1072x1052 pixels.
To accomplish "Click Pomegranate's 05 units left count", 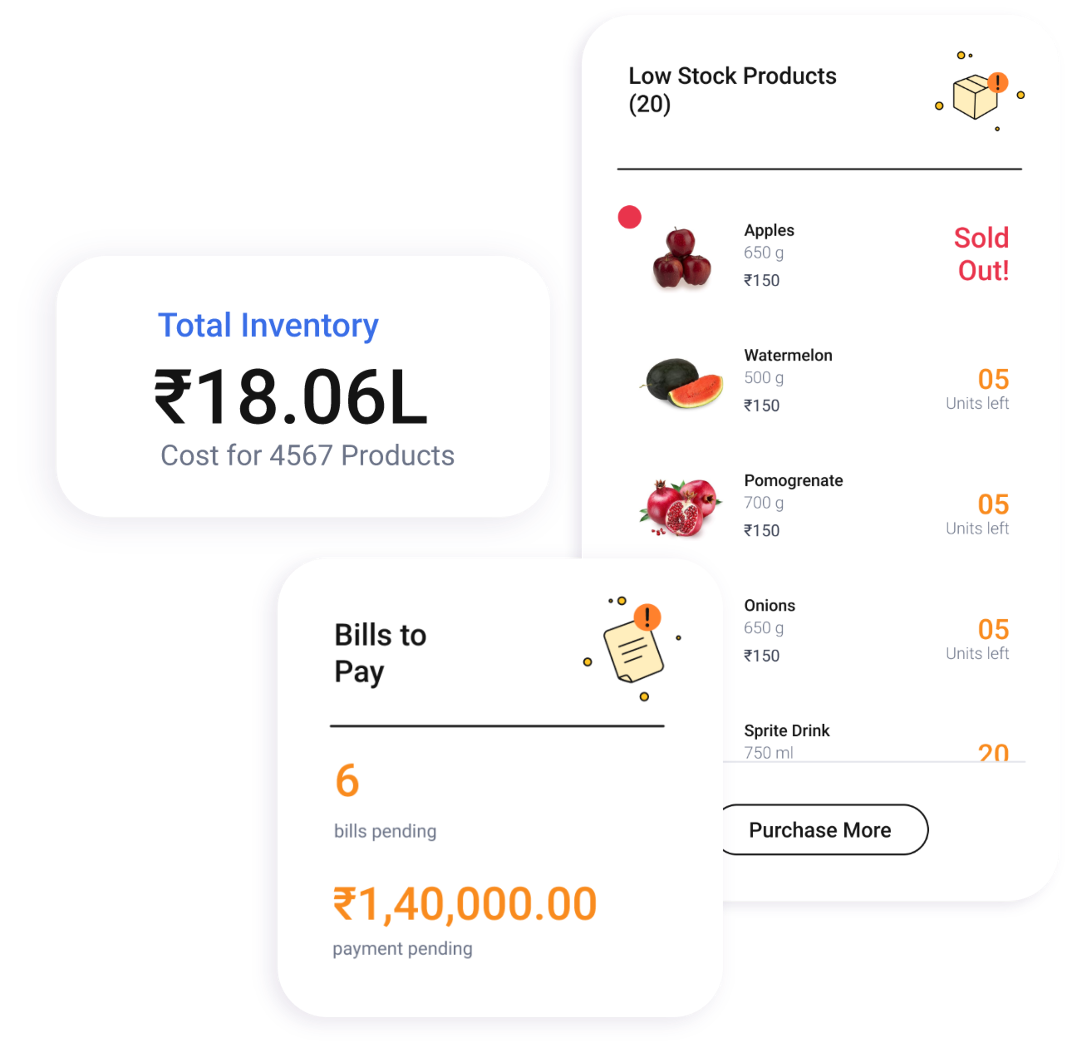I will 993,505.
